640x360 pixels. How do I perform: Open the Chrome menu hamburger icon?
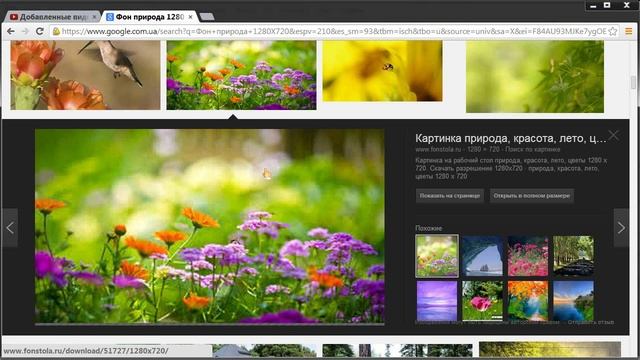(629, 31)
